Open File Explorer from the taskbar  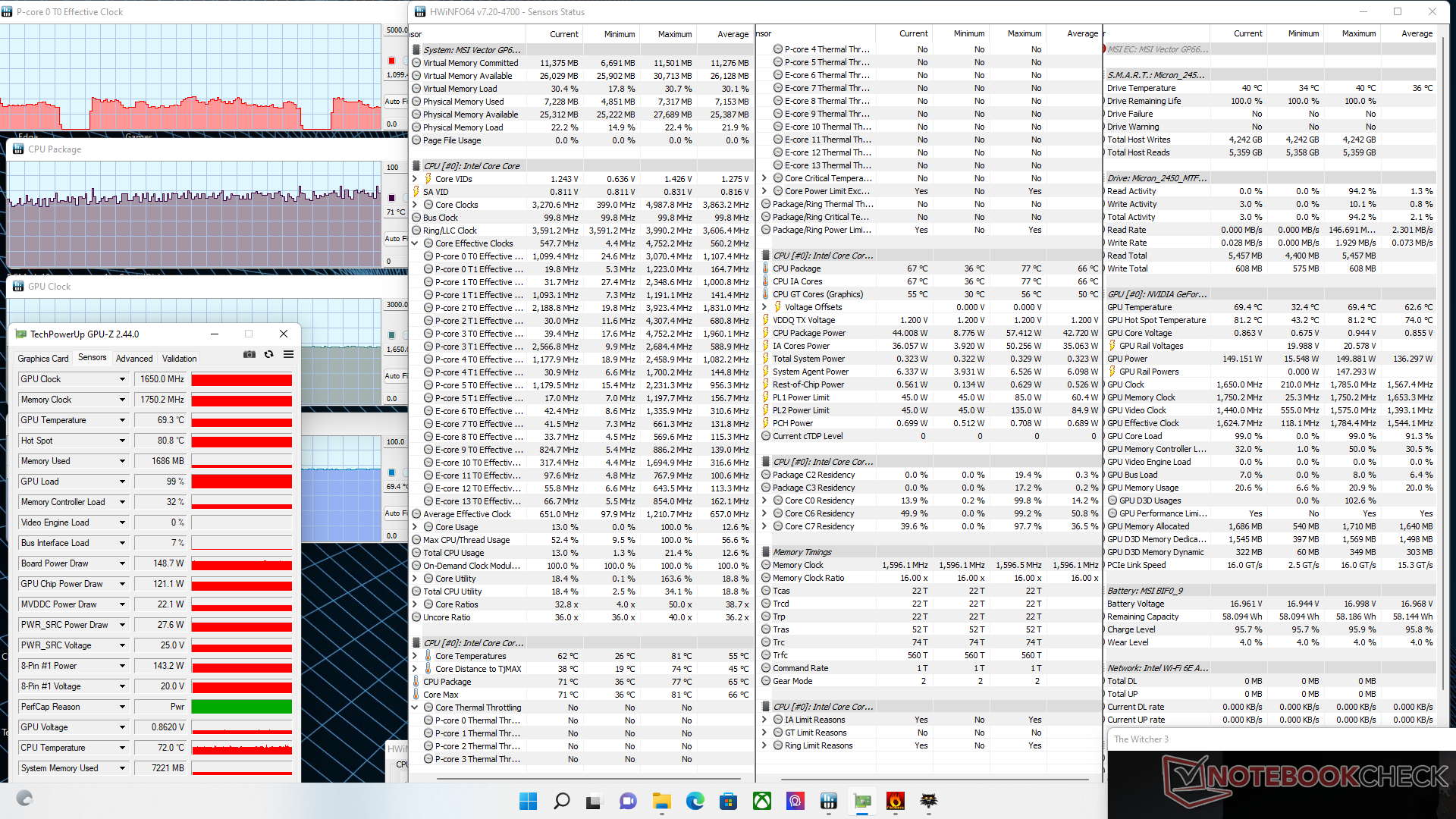[661, 801]
